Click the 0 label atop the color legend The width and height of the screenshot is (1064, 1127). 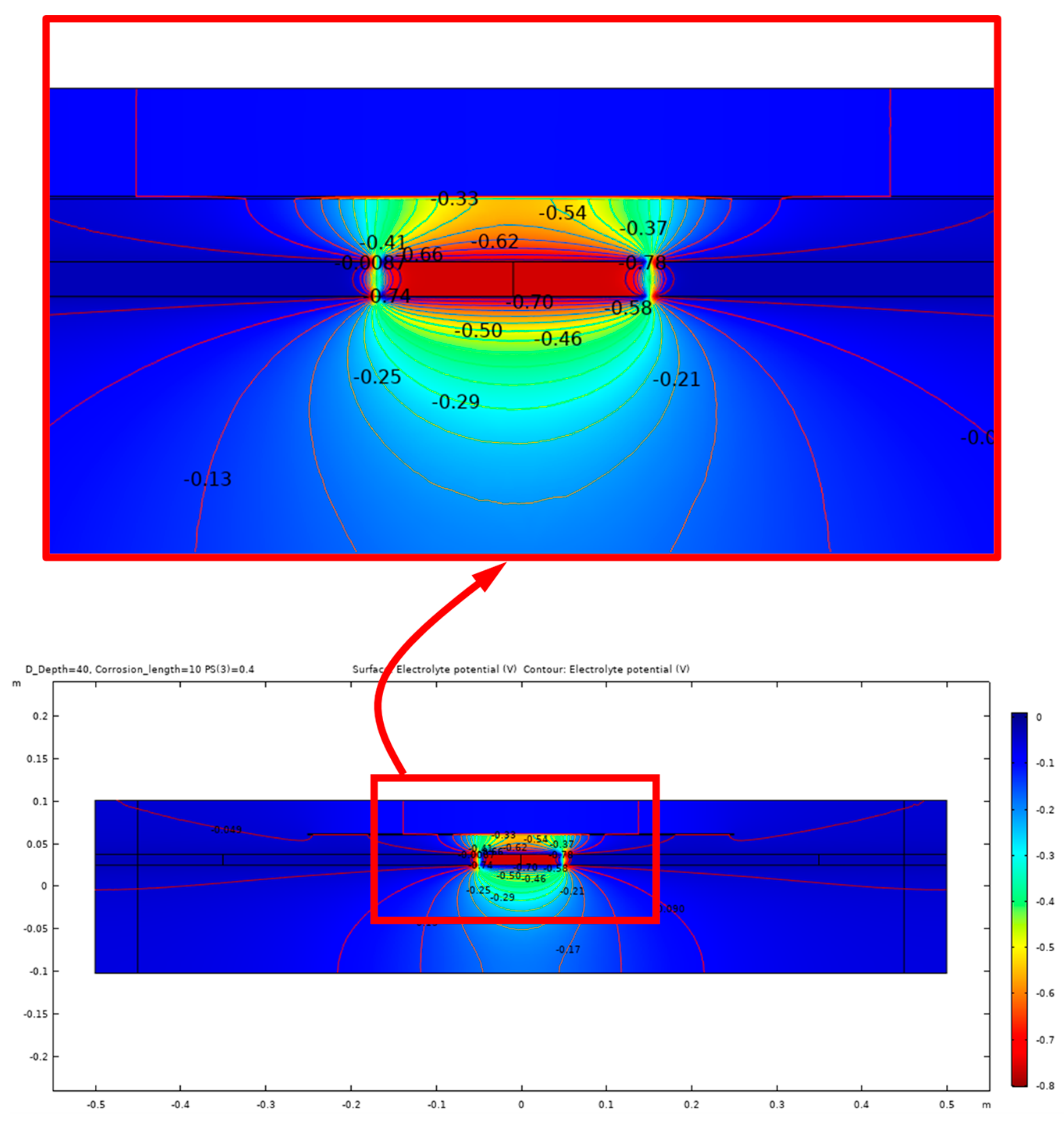tap(1039, 718)
